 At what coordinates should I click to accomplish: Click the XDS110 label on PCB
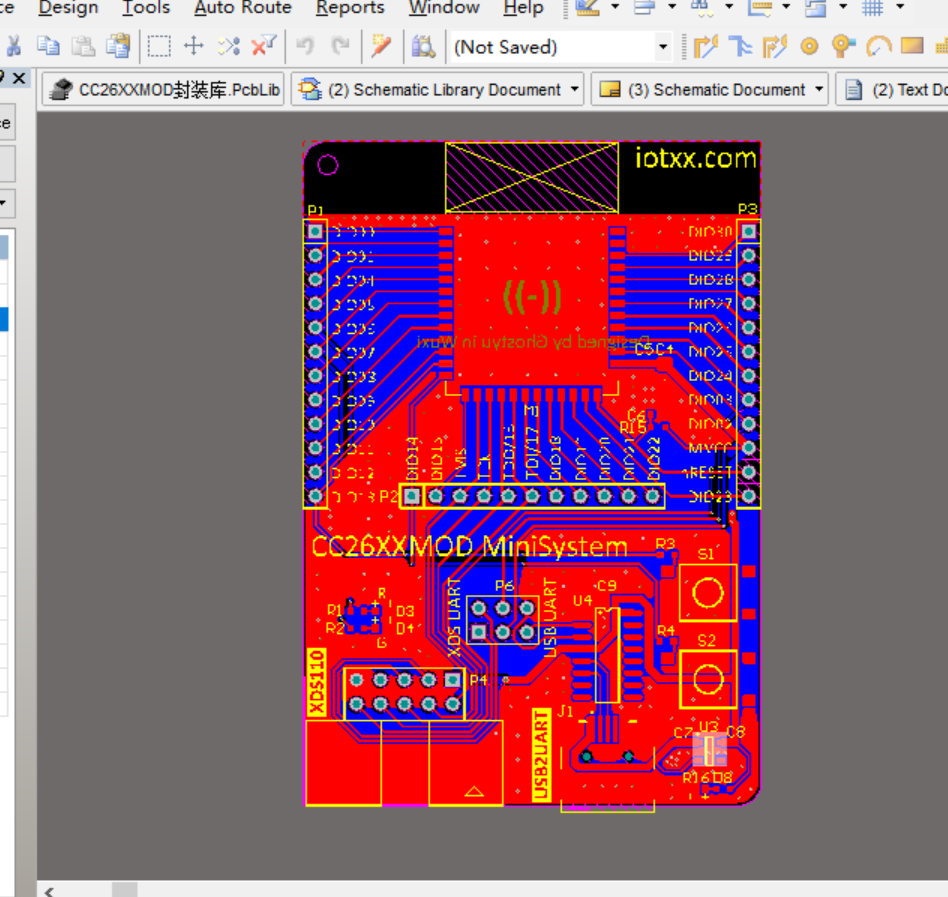316,683
